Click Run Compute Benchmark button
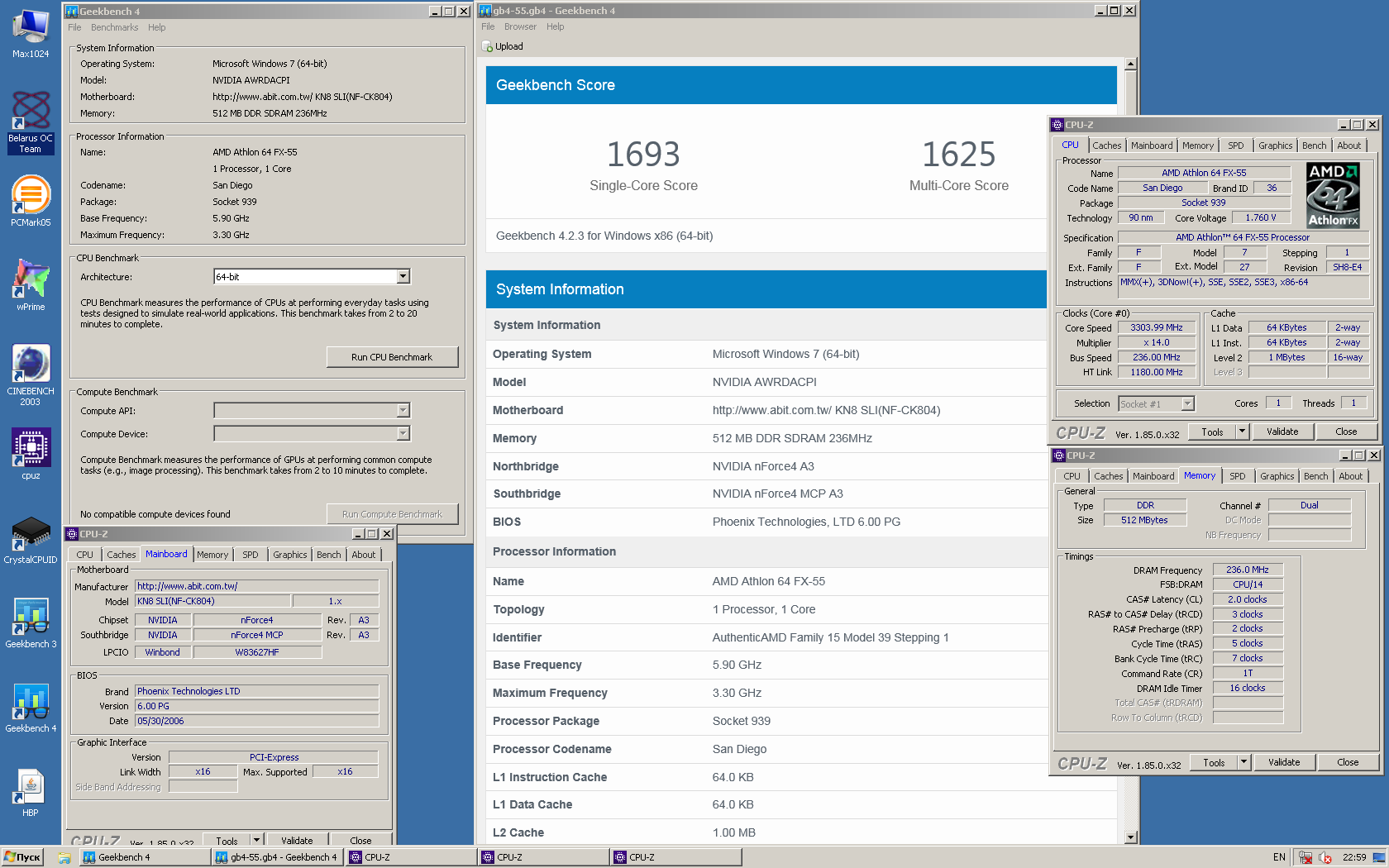 [392, 514]
